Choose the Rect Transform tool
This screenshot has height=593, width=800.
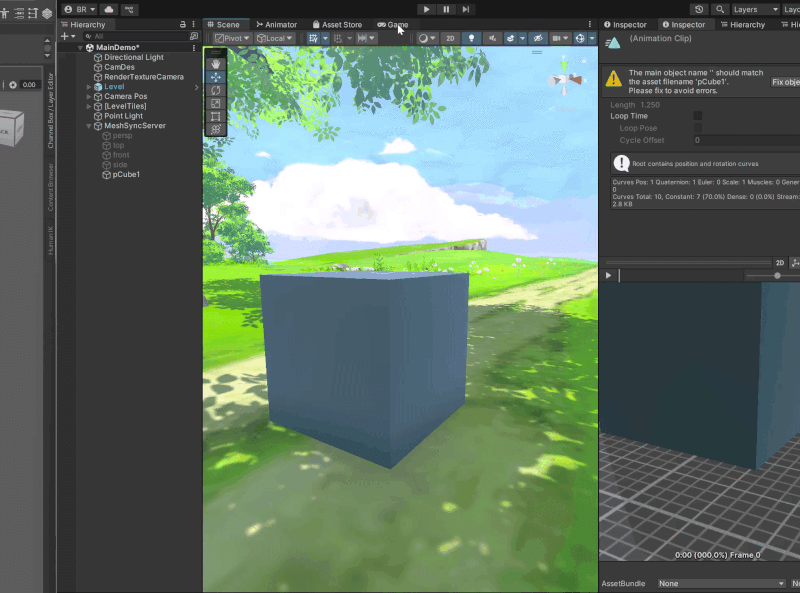[x=216, y=117]
